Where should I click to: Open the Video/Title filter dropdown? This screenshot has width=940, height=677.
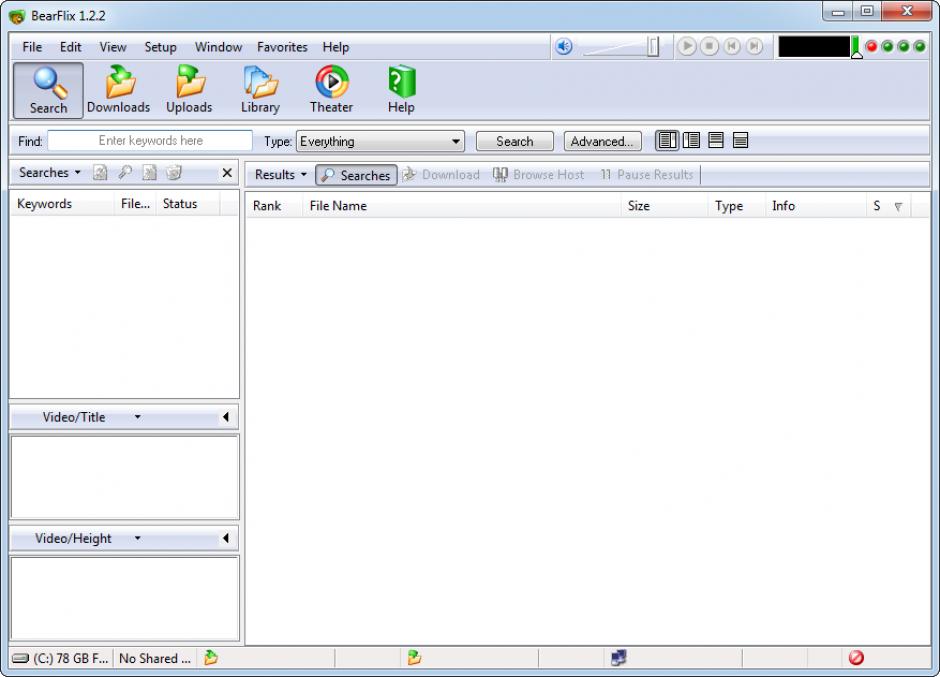tap(138, 417)
